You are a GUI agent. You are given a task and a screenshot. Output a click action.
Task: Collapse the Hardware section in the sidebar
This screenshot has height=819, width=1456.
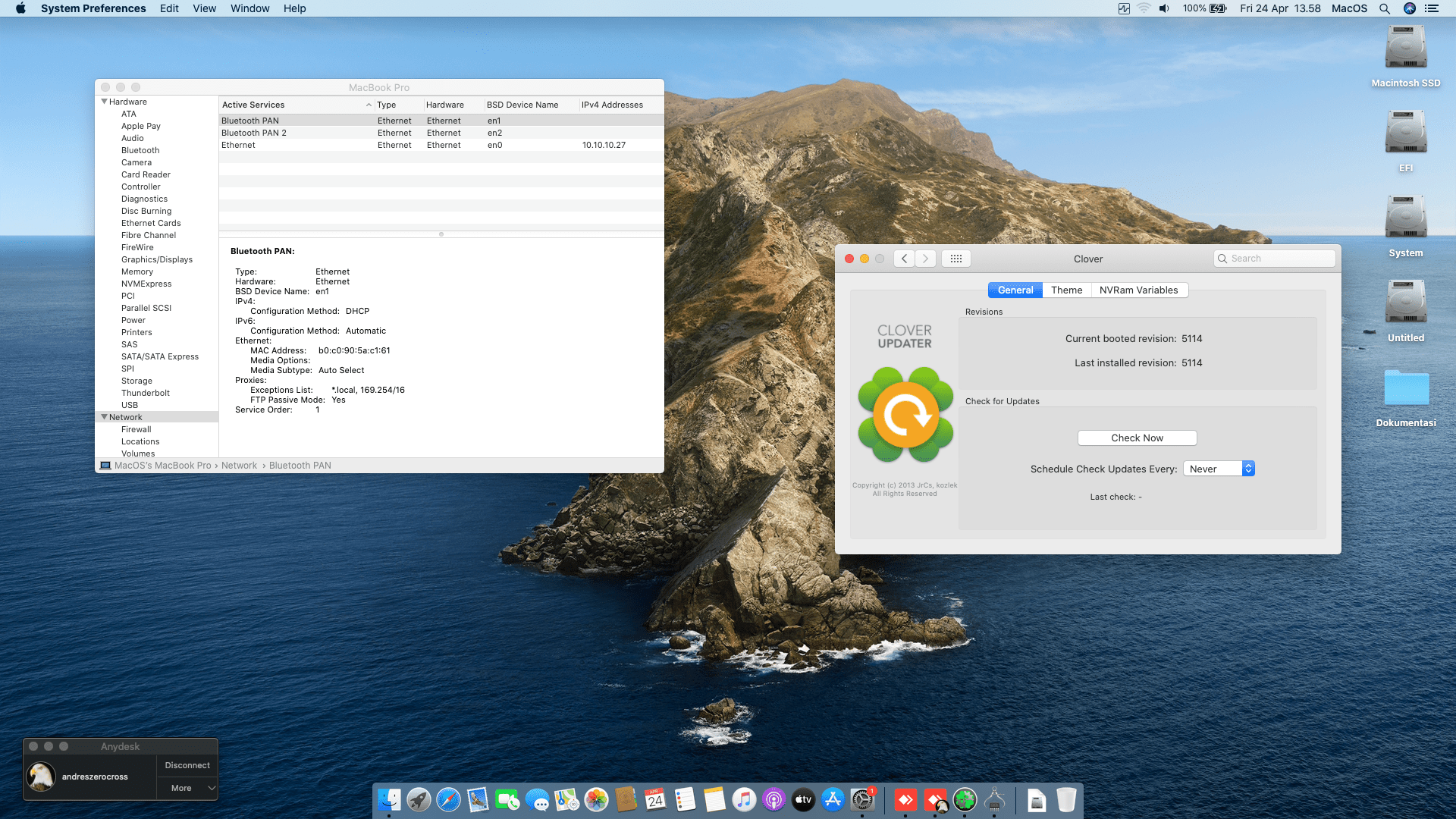pyautogui.click(x=105, y=102)
